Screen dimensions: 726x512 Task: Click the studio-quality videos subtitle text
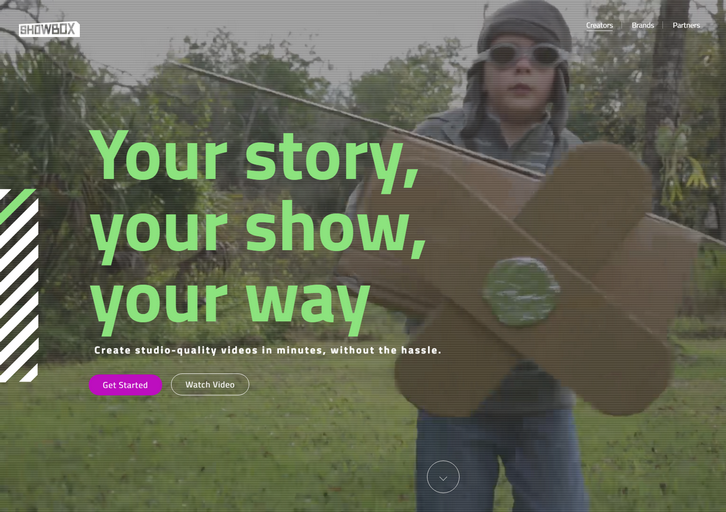(268, 350)
